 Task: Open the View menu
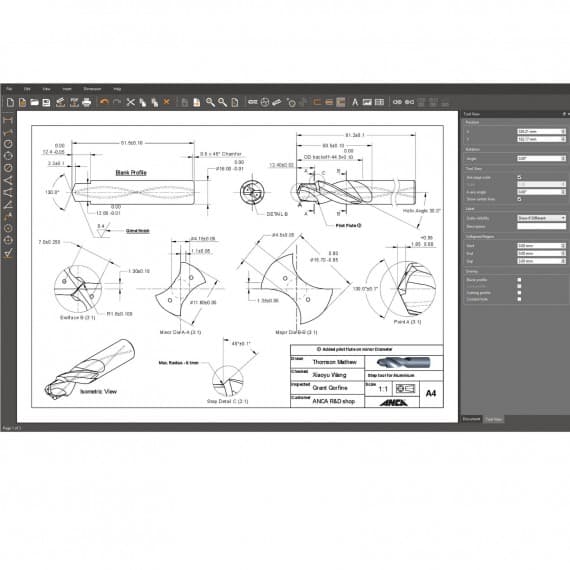pos(47,89)
